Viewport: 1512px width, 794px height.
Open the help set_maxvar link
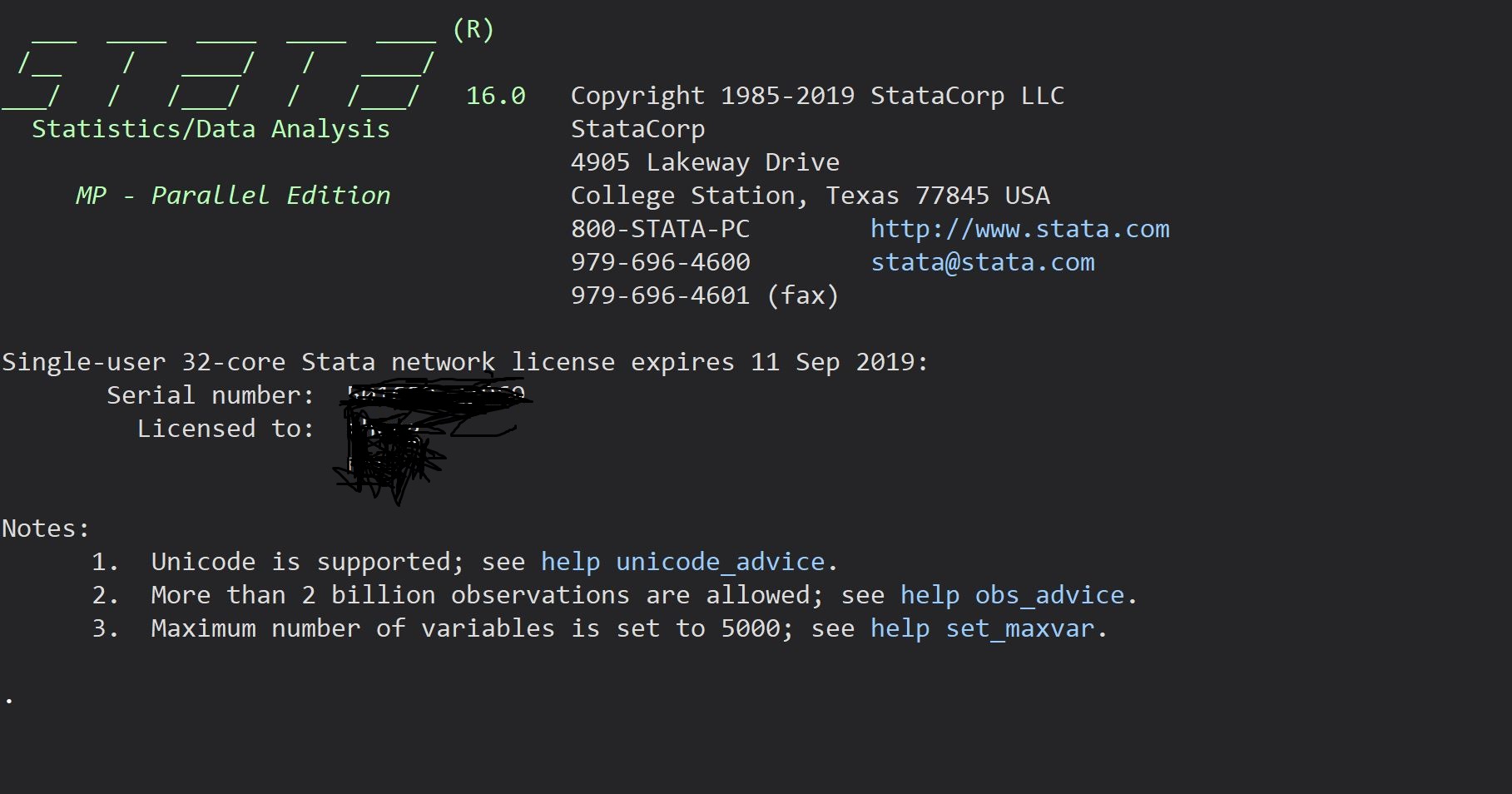[x=982, y=628]
